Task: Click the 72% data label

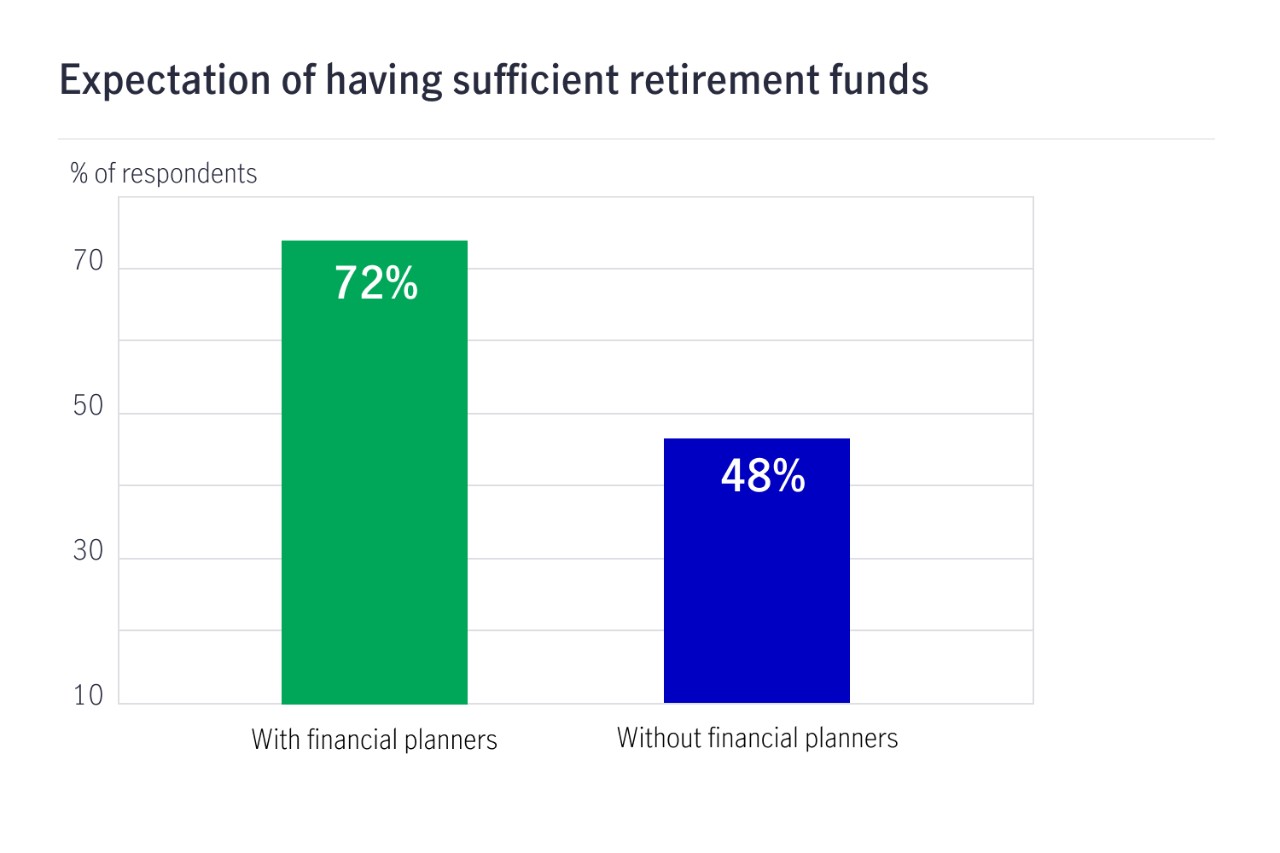Action: tap(376, 284)
